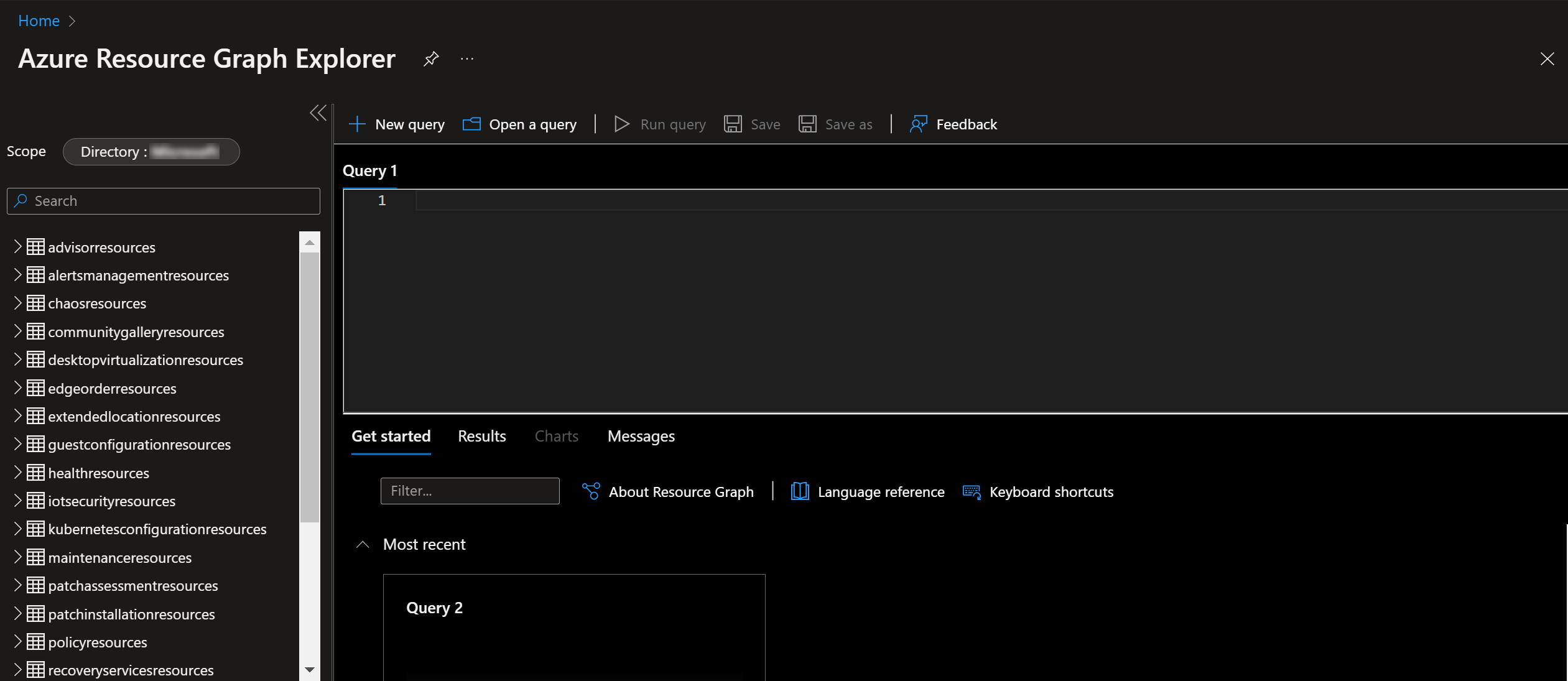Click into query editor line 1

[991, 200]
